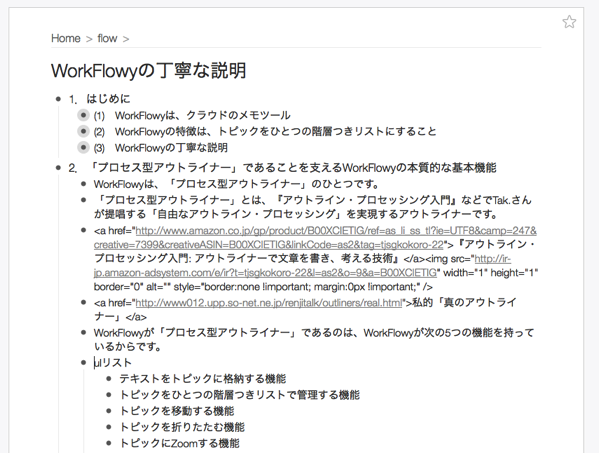Click bullet of WorkFlowyが「プロセス型アウトライナー」であるのは item
Screen dimensions: 599x453
84,332
